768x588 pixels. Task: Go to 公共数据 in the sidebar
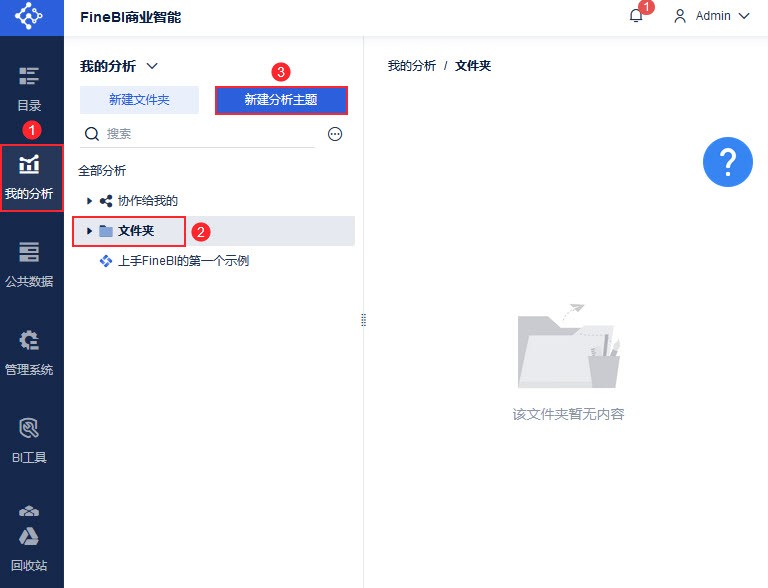(x=30, y=264)
